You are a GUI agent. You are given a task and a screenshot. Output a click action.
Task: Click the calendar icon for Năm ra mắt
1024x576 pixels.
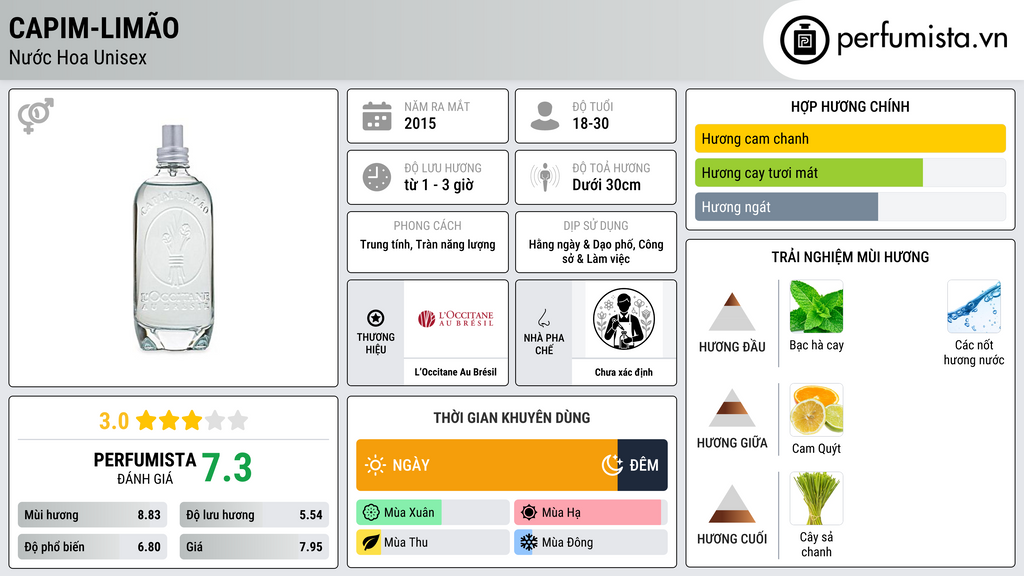(377, 116)
